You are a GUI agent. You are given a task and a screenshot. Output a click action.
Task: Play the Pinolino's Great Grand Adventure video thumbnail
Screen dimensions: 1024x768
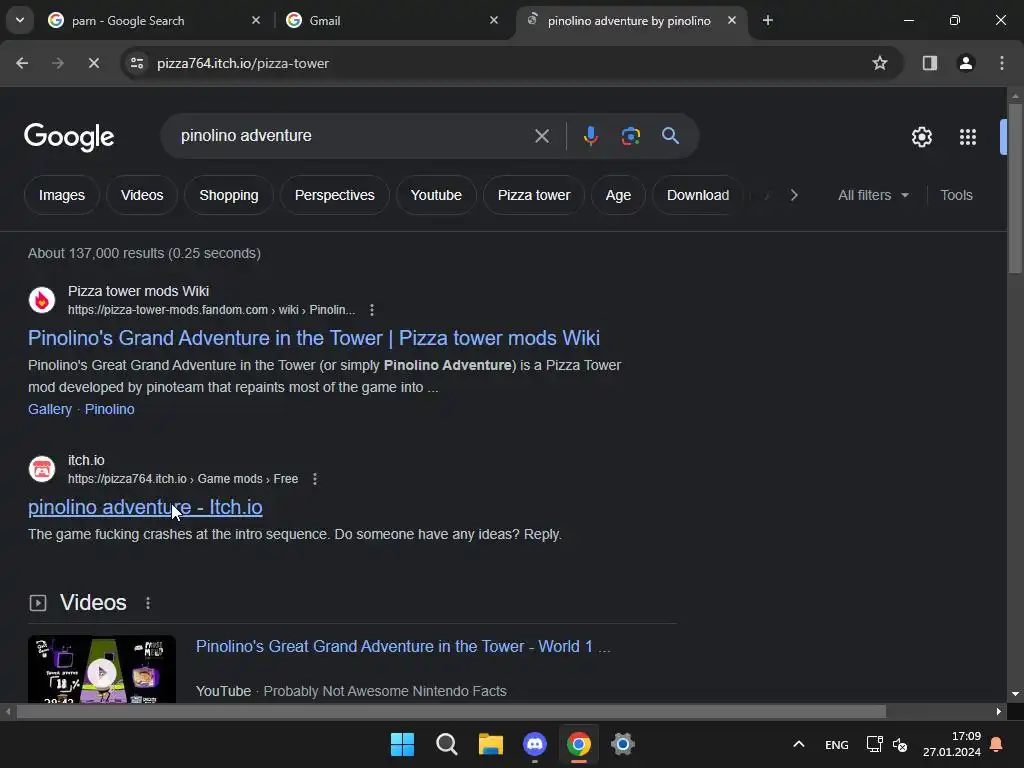click(102, 669)
